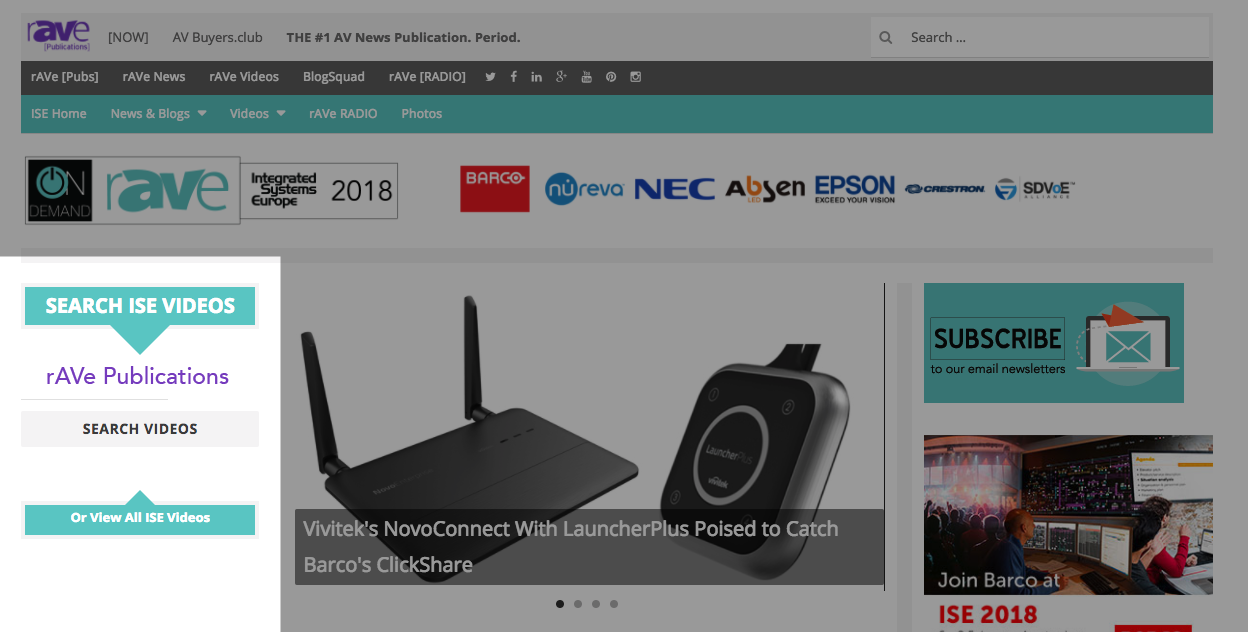1248x632 pixels.
Task: Click the Pinterest icon
Action: (610, 77)
